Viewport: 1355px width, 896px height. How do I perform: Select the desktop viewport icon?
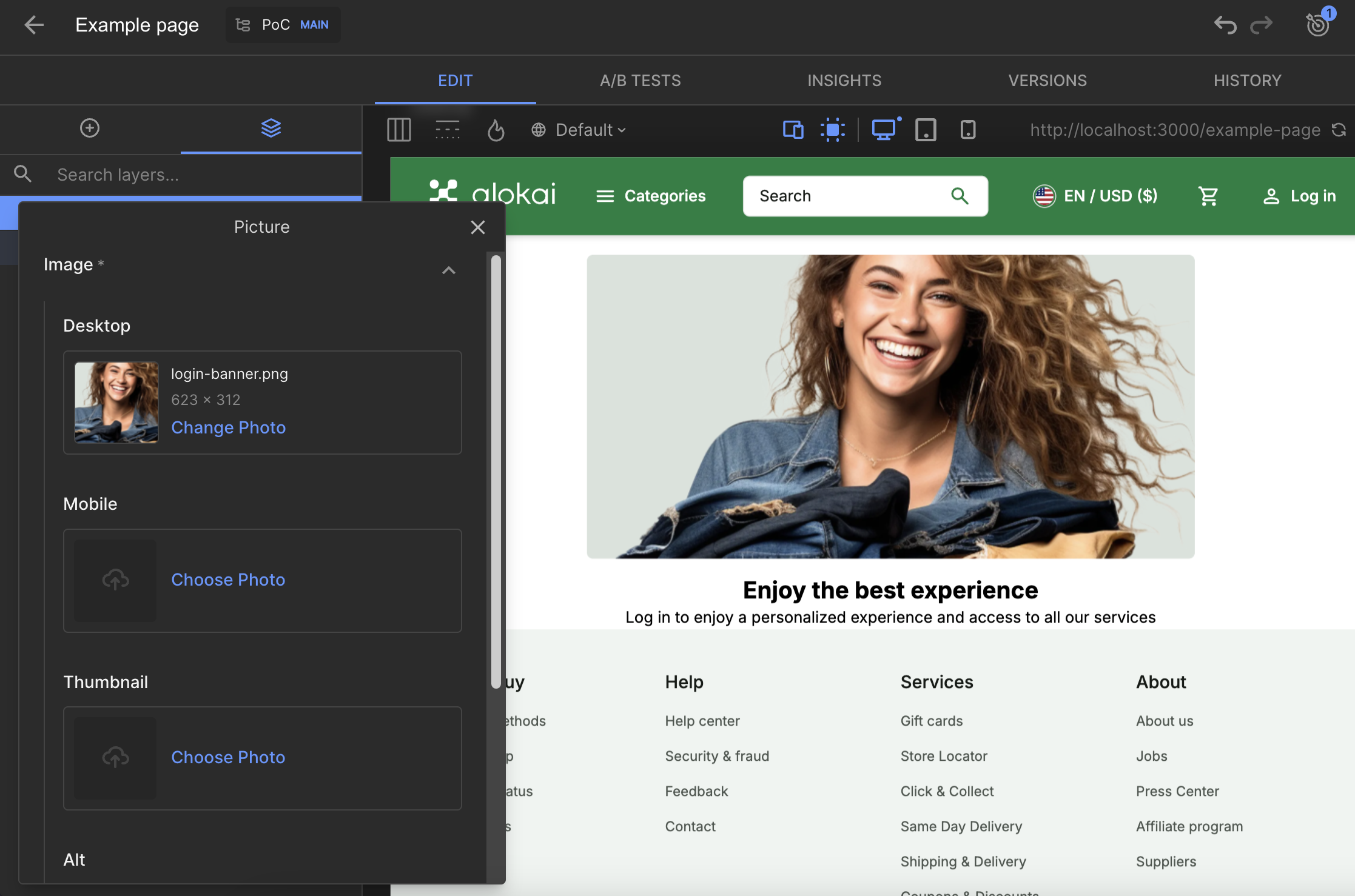884,130
